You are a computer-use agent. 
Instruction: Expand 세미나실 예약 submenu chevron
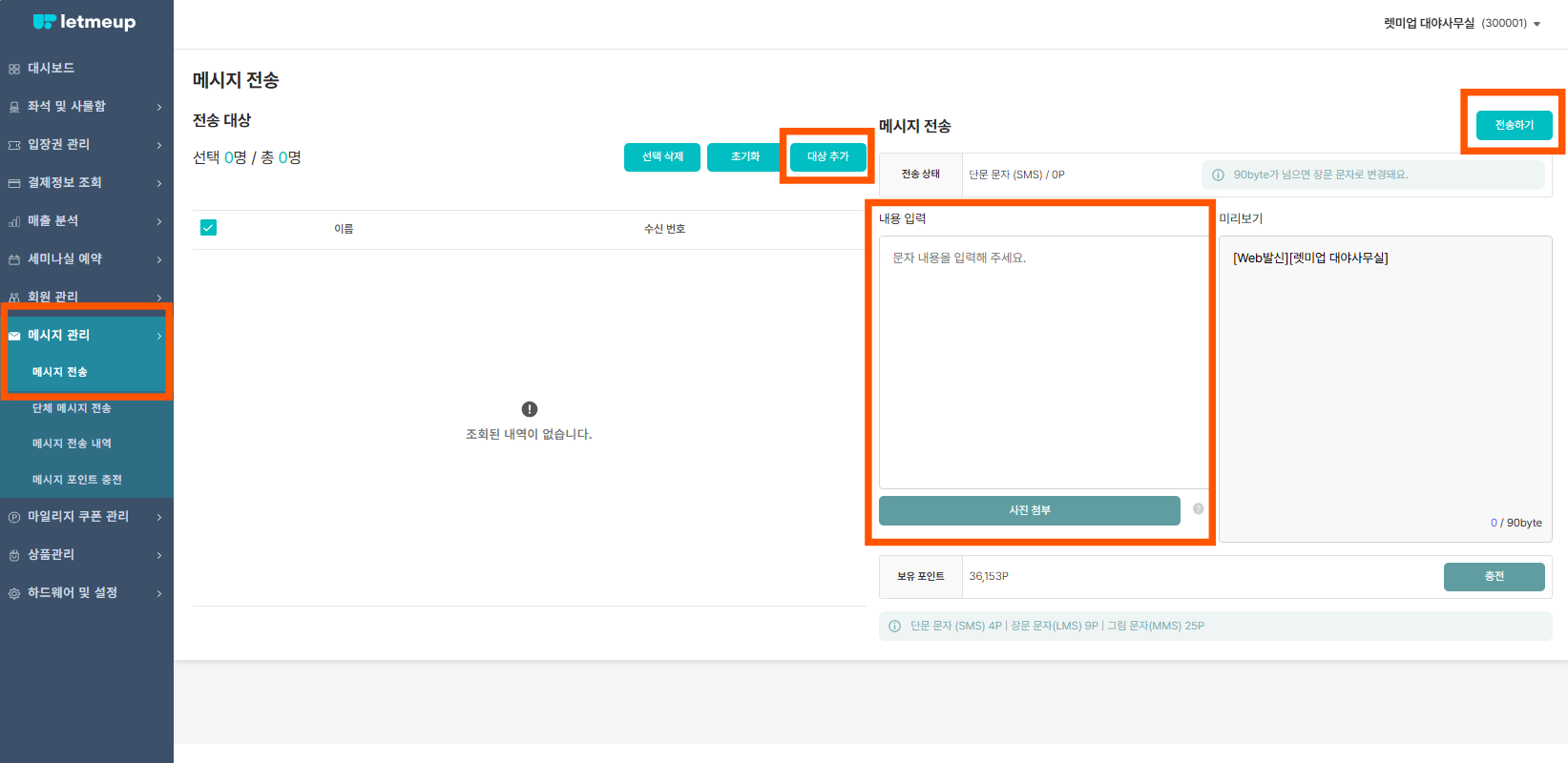click(159, 259)
